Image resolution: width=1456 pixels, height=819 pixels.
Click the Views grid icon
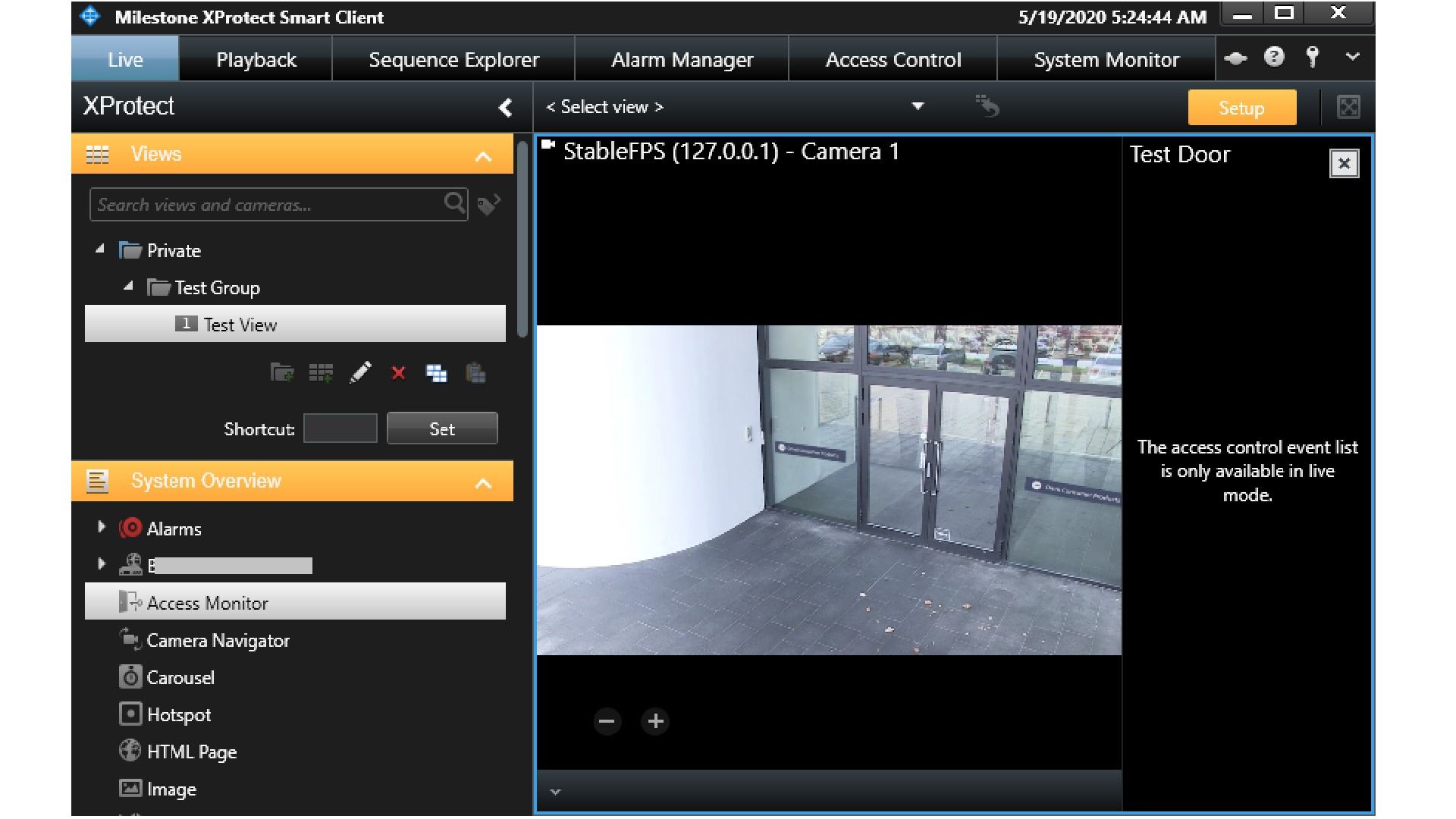[x=97, y=155]
